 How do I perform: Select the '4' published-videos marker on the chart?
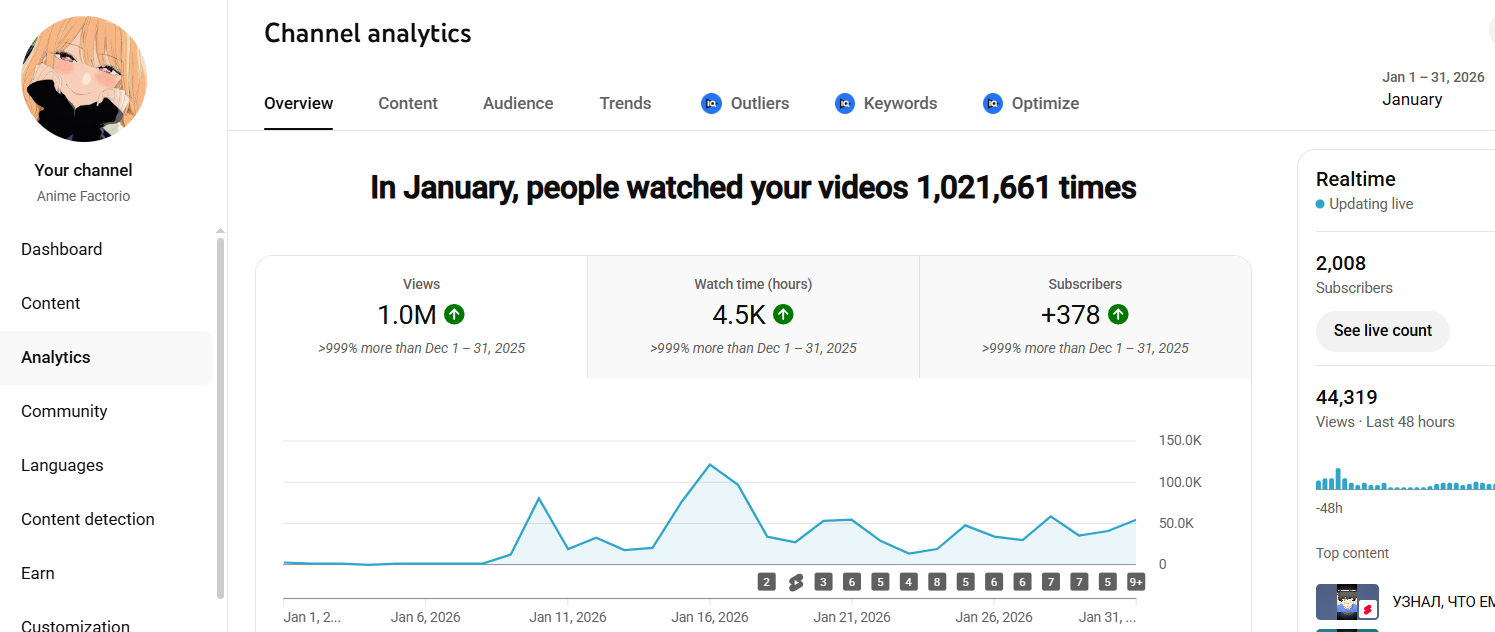[908, 582]
